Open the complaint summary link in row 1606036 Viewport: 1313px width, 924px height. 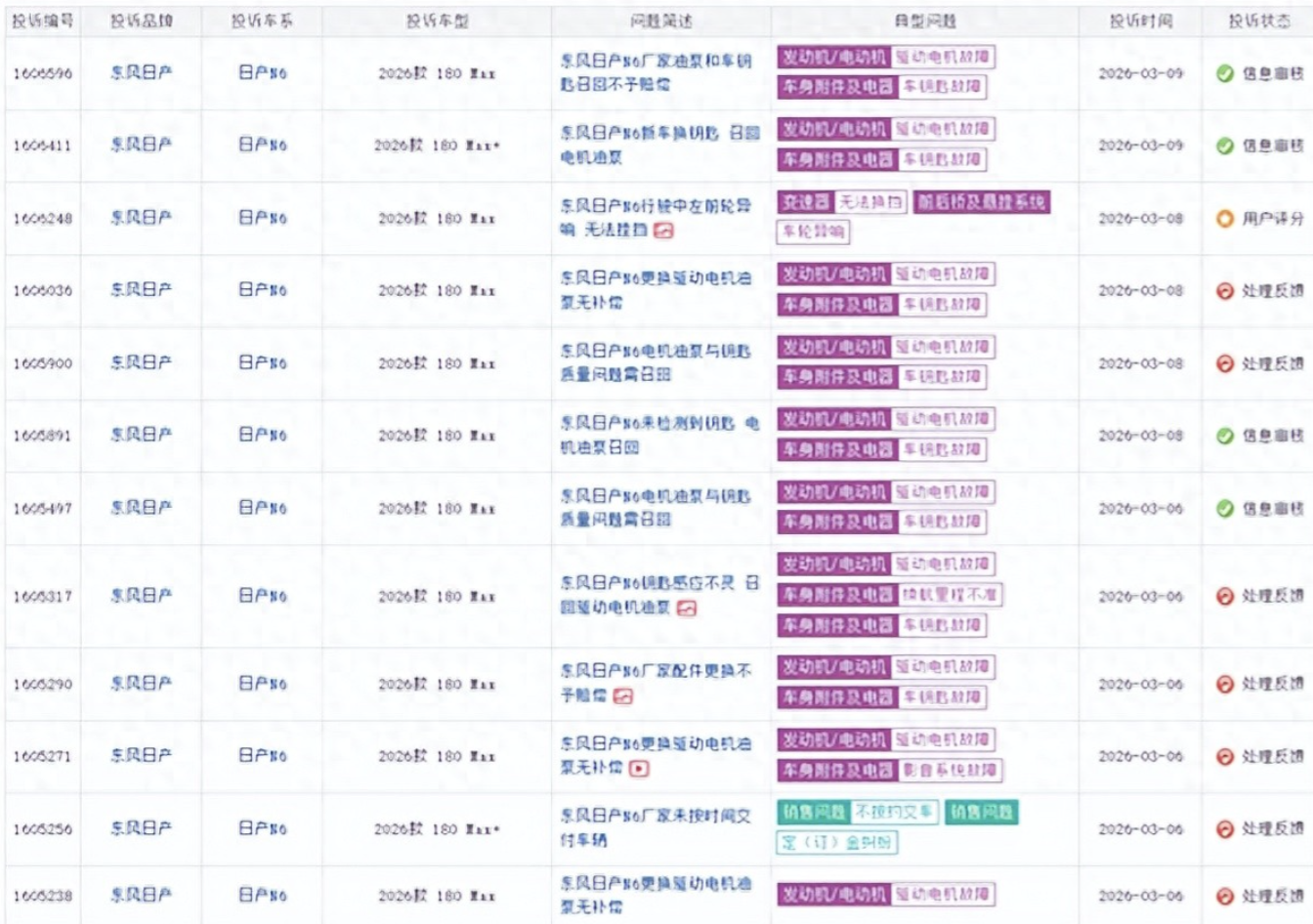(x=656, y=290)
